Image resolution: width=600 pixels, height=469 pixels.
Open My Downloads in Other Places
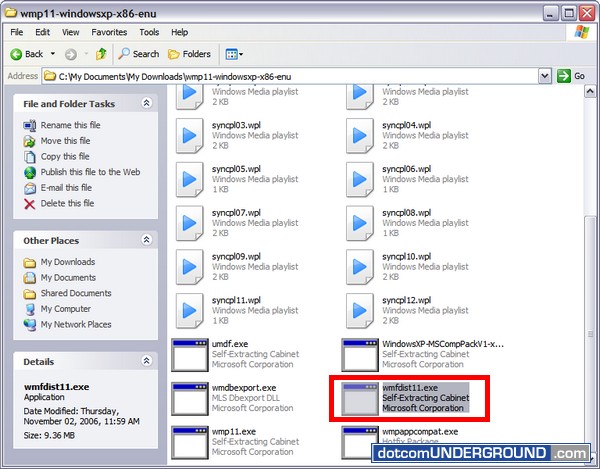68,262
